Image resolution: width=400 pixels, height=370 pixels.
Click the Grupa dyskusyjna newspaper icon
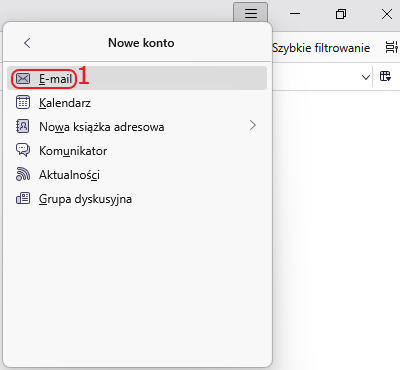(x=23, y=198)
